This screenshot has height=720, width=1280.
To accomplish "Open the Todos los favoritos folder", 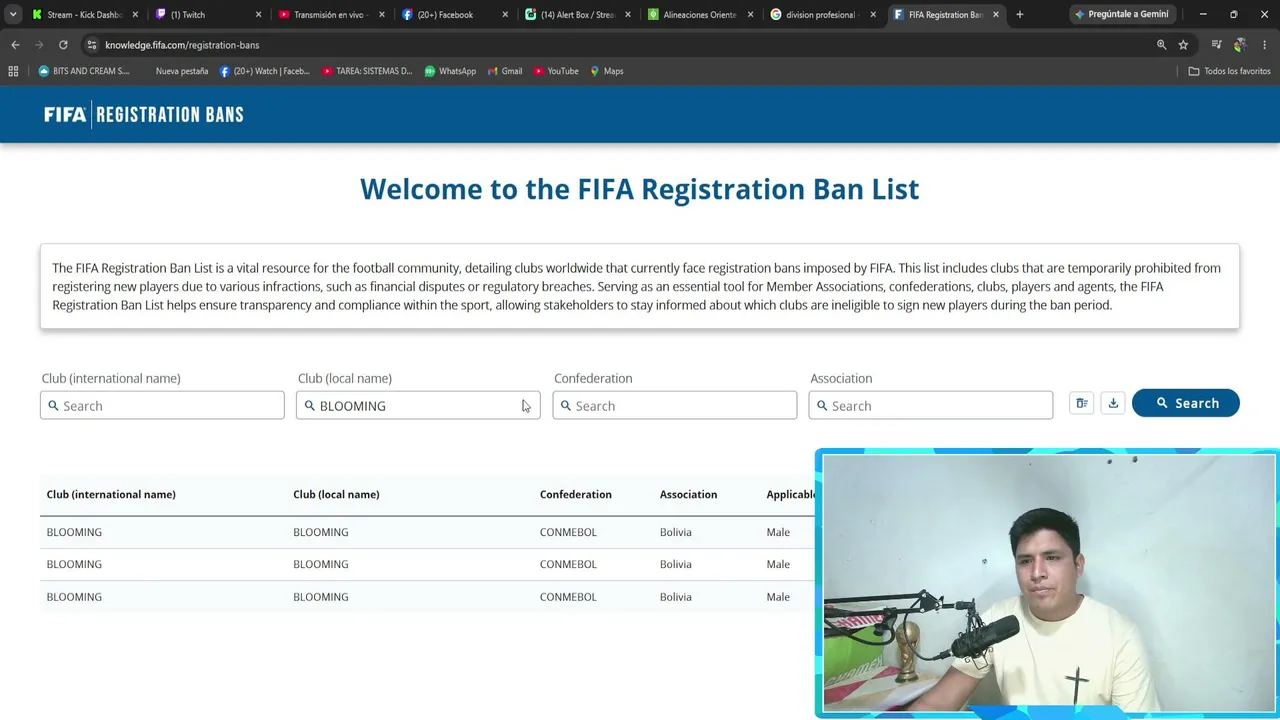I will click(1229, 71).
